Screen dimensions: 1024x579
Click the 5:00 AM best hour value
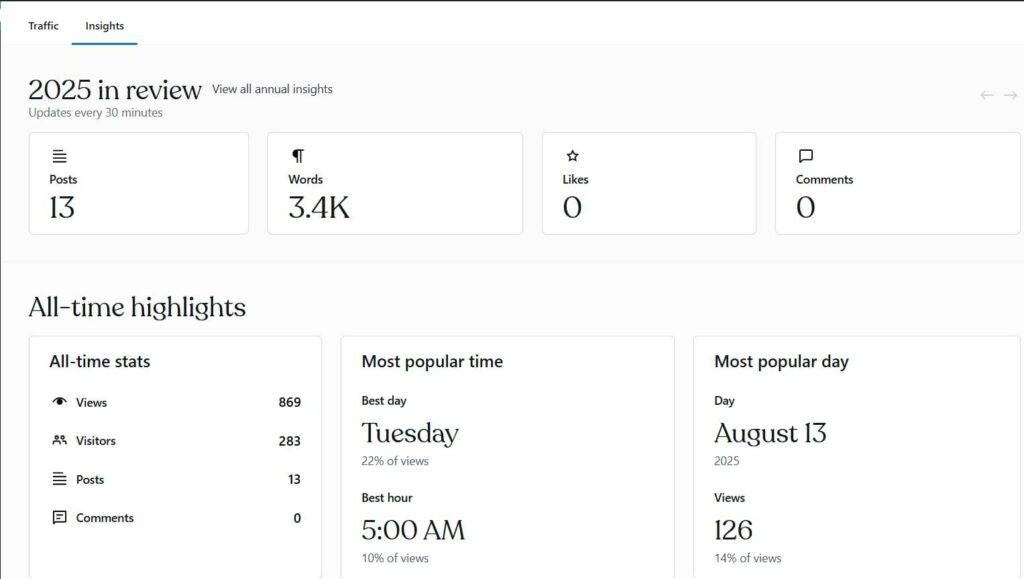[413, 529]
